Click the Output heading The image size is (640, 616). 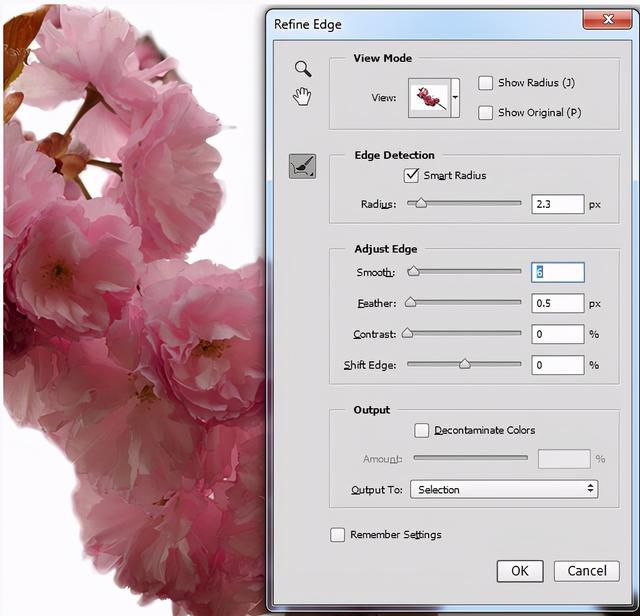[371, 410]
